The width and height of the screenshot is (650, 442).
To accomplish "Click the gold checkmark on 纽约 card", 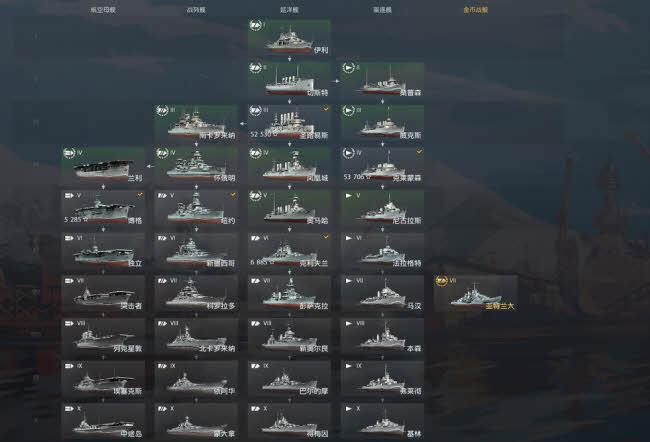I will point(233,194).
